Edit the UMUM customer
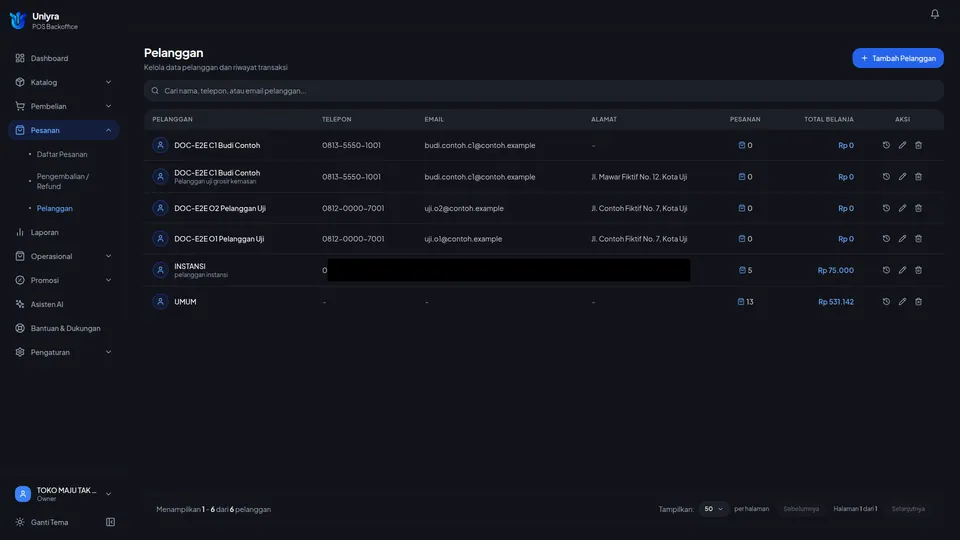The image size is (960, 540). point(902,302)
